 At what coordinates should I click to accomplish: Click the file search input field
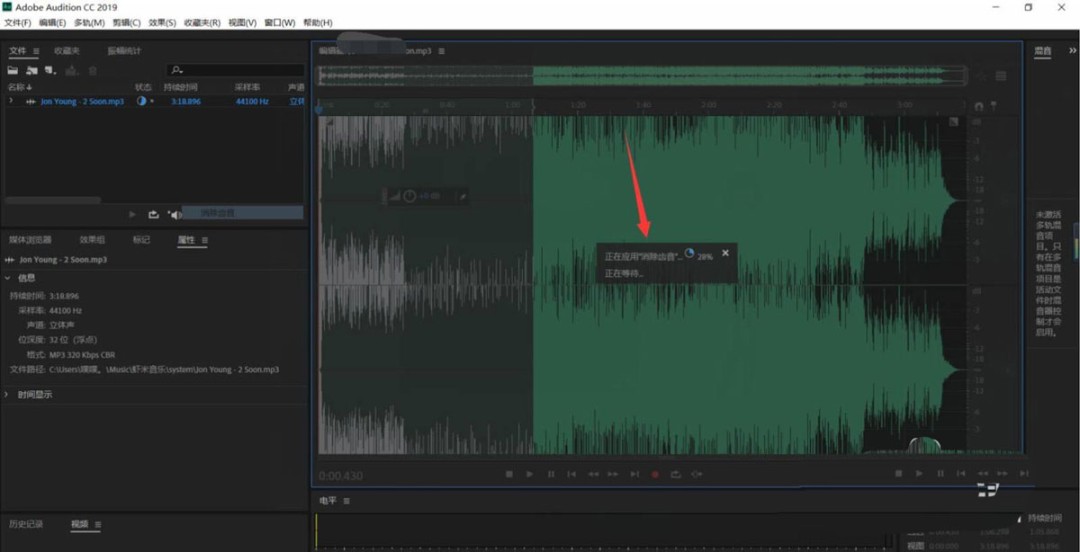coord(240,70)
